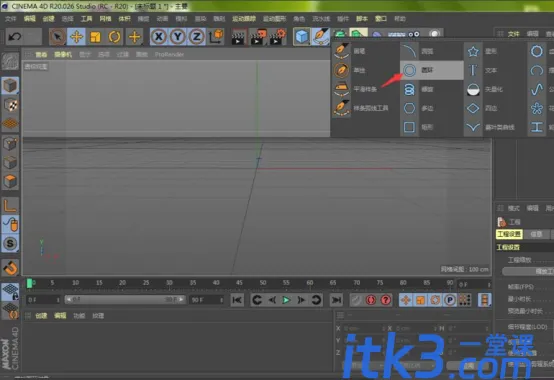Click the recent tool plus icon
This screenshot has height=380, width=554.
click(134, 36)
